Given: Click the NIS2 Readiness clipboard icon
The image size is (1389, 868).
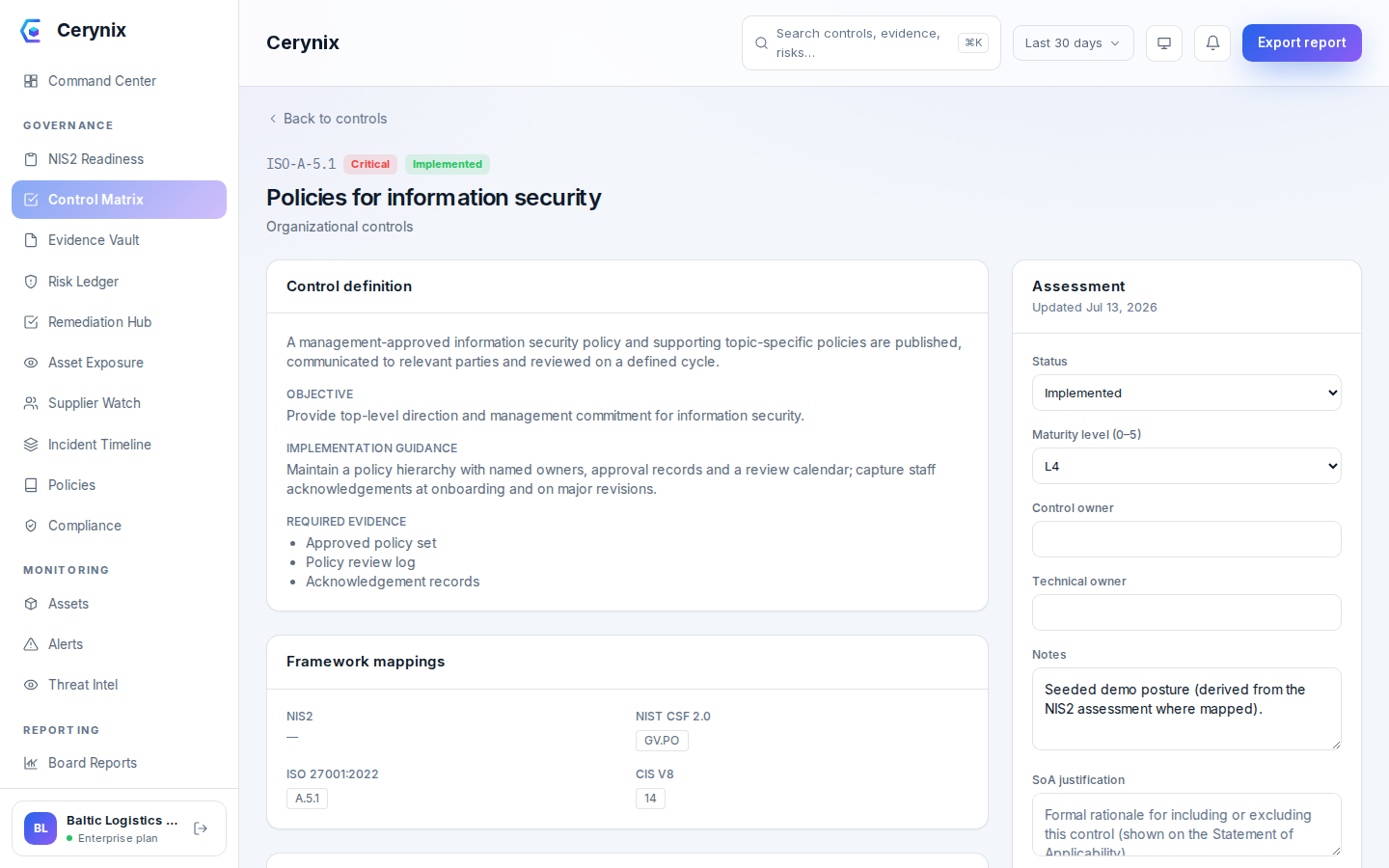Looking at the screenshot, I should [x=31, y=159].
